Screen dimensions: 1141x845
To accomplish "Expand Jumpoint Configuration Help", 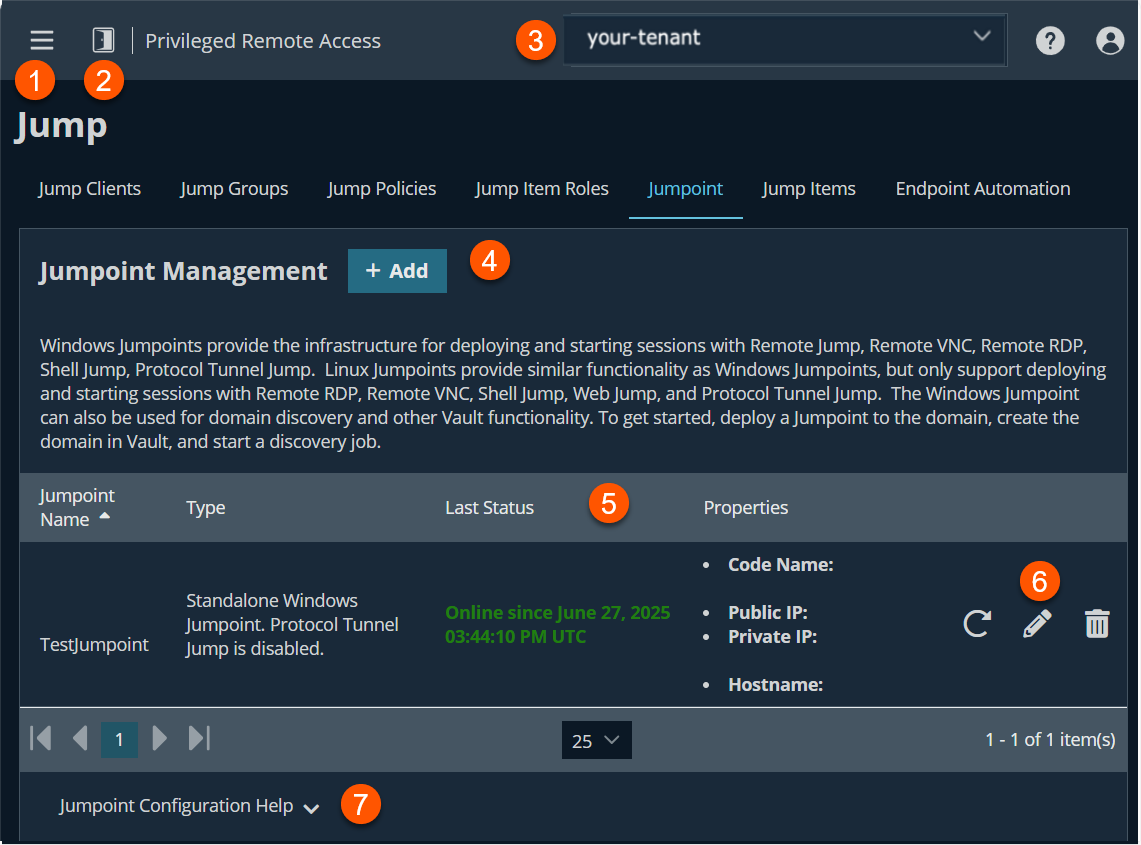I will 189,806.
